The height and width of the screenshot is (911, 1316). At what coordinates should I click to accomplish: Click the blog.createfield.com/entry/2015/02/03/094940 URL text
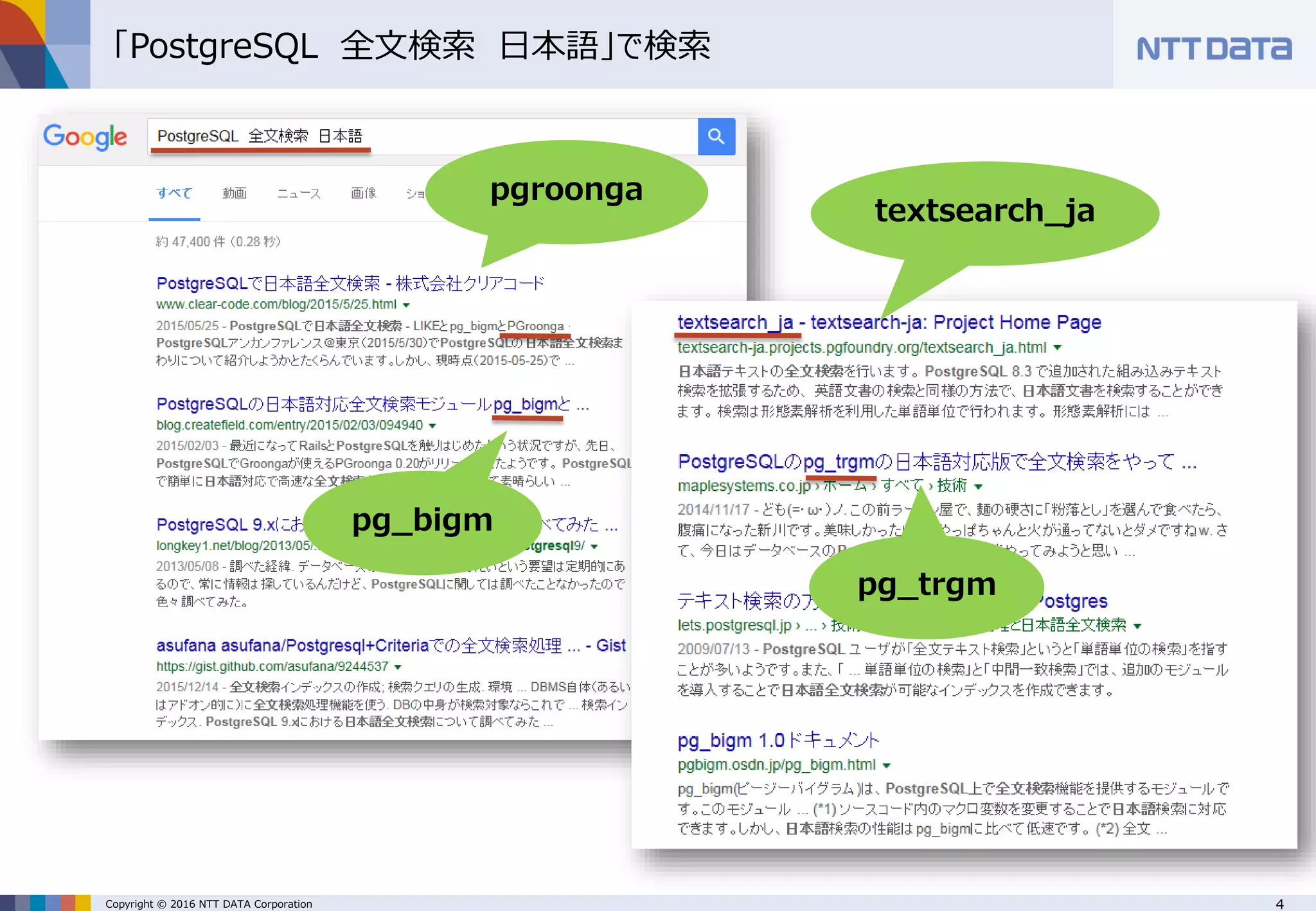[290, 425]
